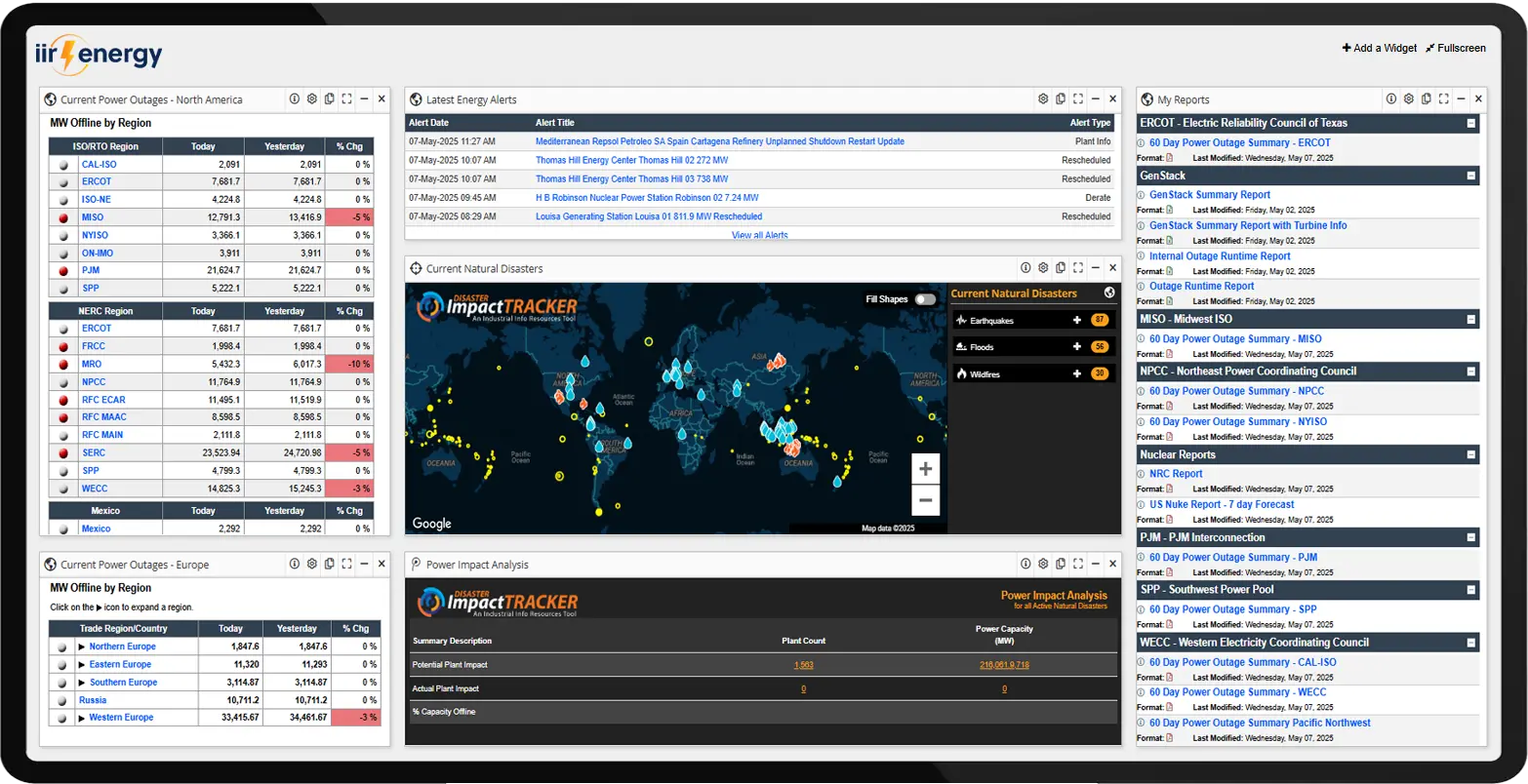The image size is (1528, 784).
Task: Click the zoom-in plus icon on the disaster map
Action: point(925,468)
